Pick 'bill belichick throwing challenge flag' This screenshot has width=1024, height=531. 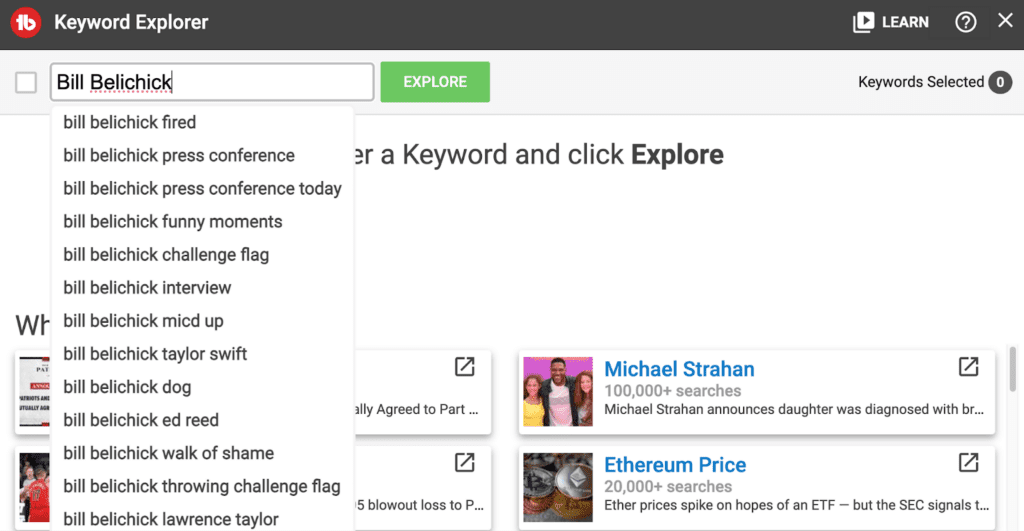(202, 487)
